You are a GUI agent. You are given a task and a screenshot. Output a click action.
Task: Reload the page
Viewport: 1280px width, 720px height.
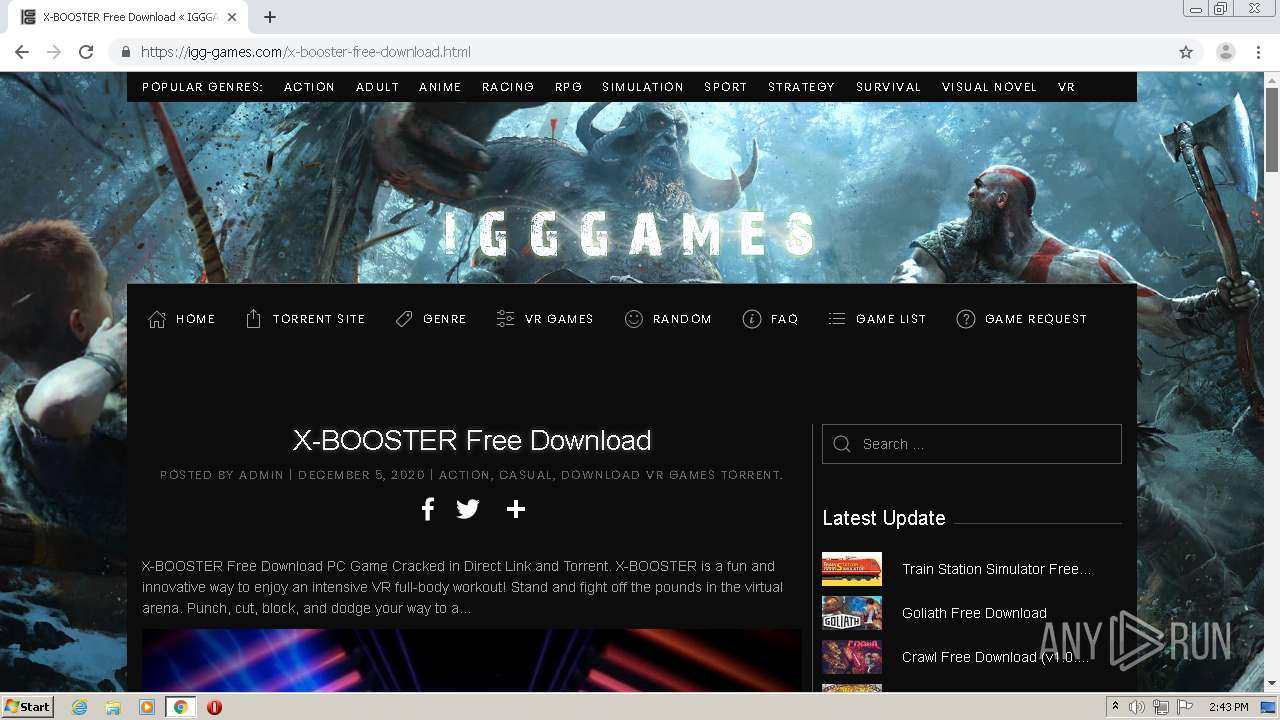click(x=86, y=52)
